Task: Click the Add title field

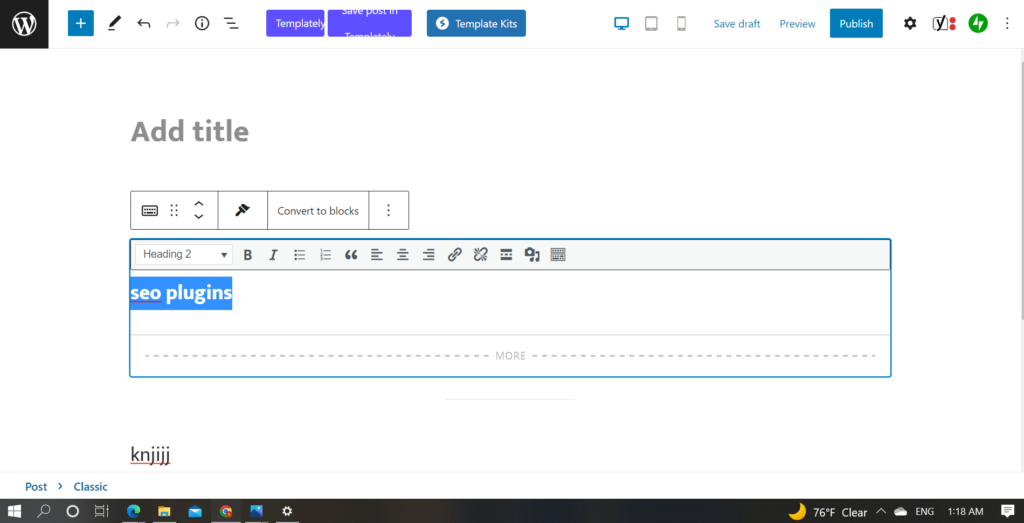Action: pos(190,132)
